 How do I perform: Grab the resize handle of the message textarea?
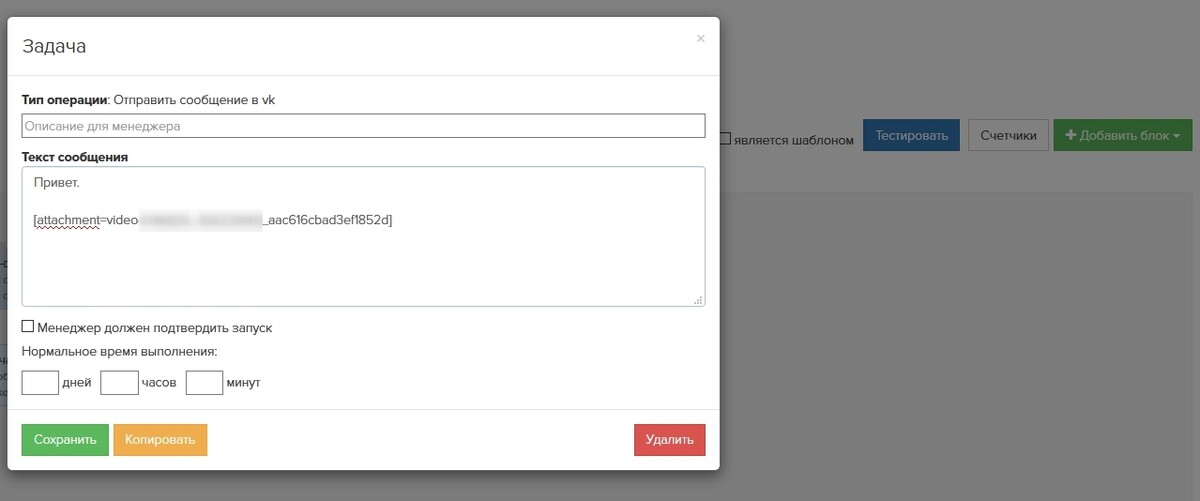(x=698, y=299)
